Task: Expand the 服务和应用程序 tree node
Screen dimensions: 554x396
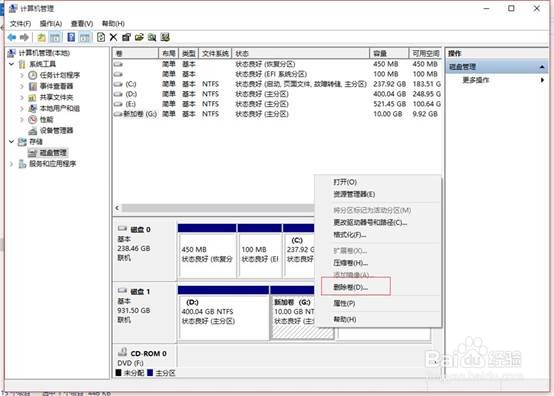Action: click(12, 164)
